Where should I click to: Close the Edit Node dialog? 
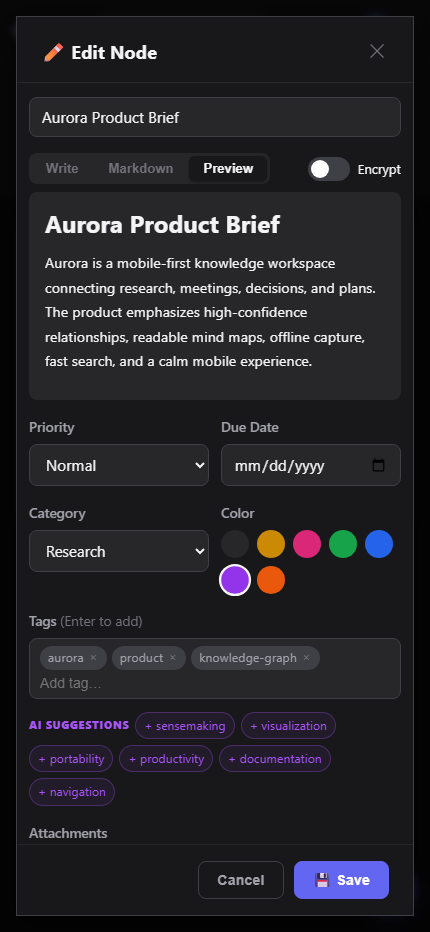376,52
